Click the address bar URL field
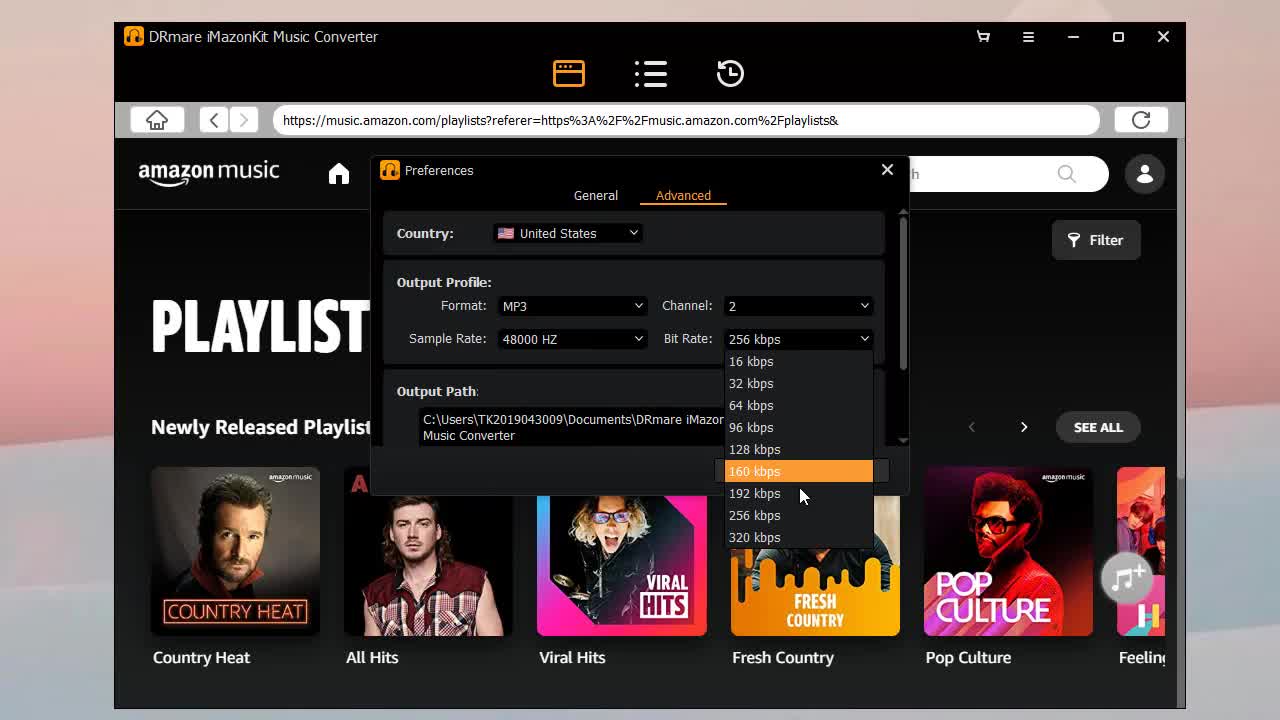 point(686,120)
